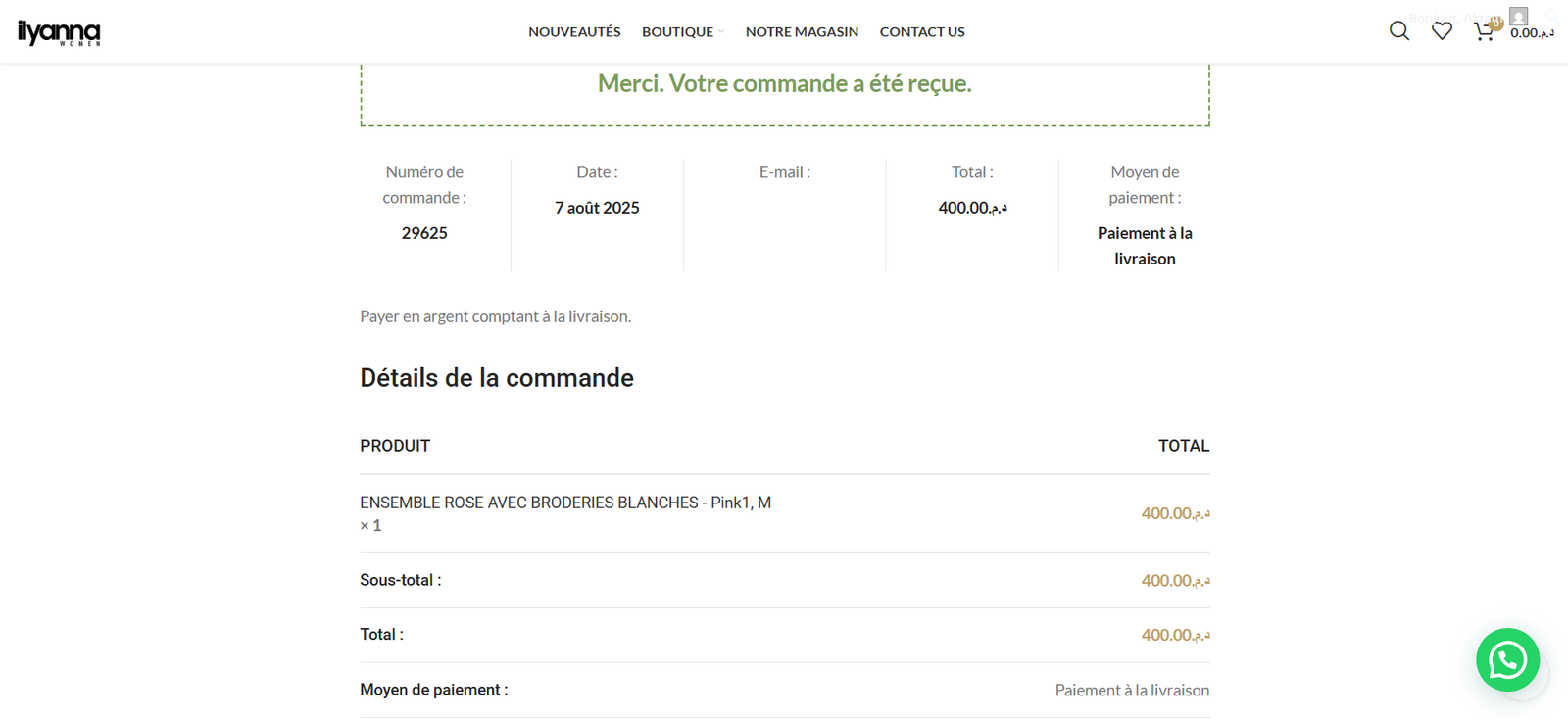Open the wishlist heart icon
The image size is (1568, 719).
(x=1442, y=31)
